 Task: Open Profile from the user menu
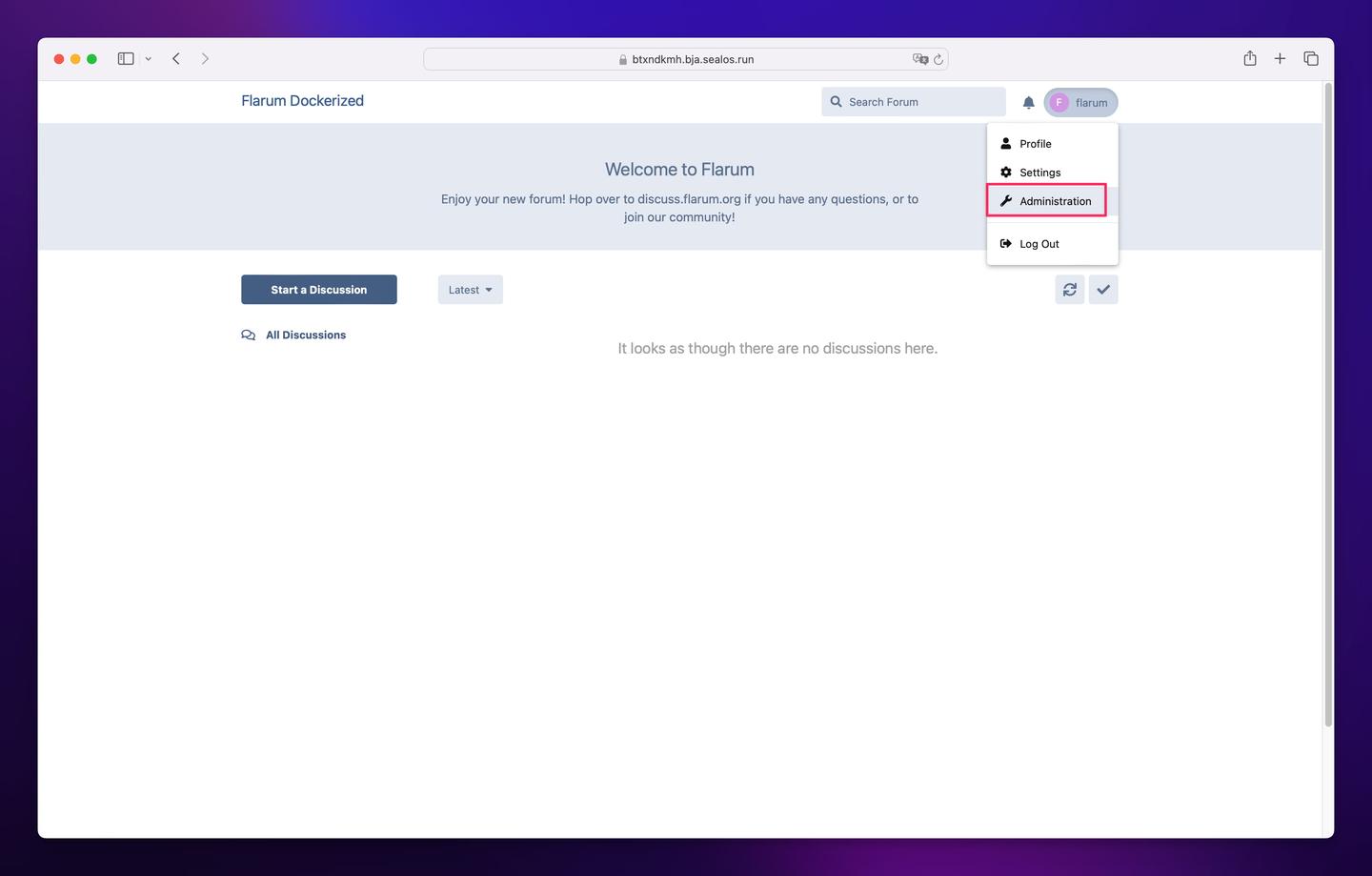(1052, 144)
